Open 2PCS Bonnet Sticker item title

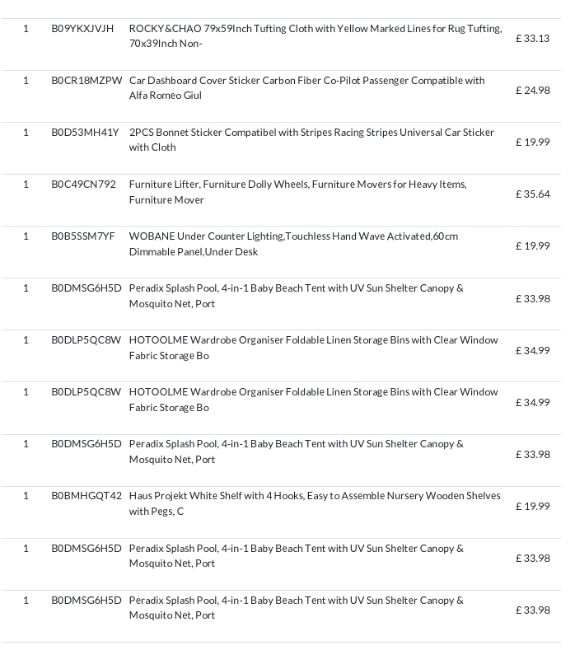click(311, 140)
